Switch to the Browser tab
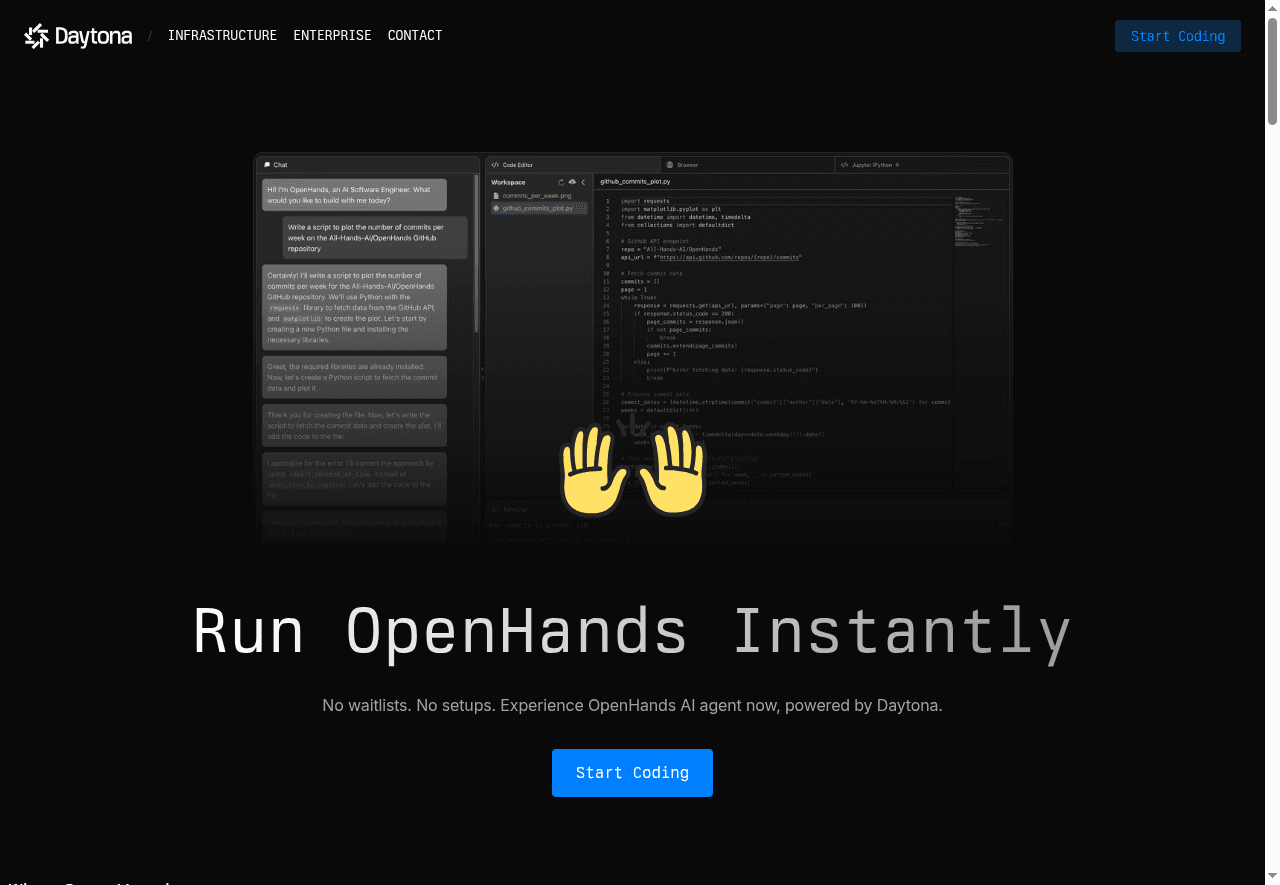Image resolution: width=1280 pixels, height=885 pixels. (686, 163)
